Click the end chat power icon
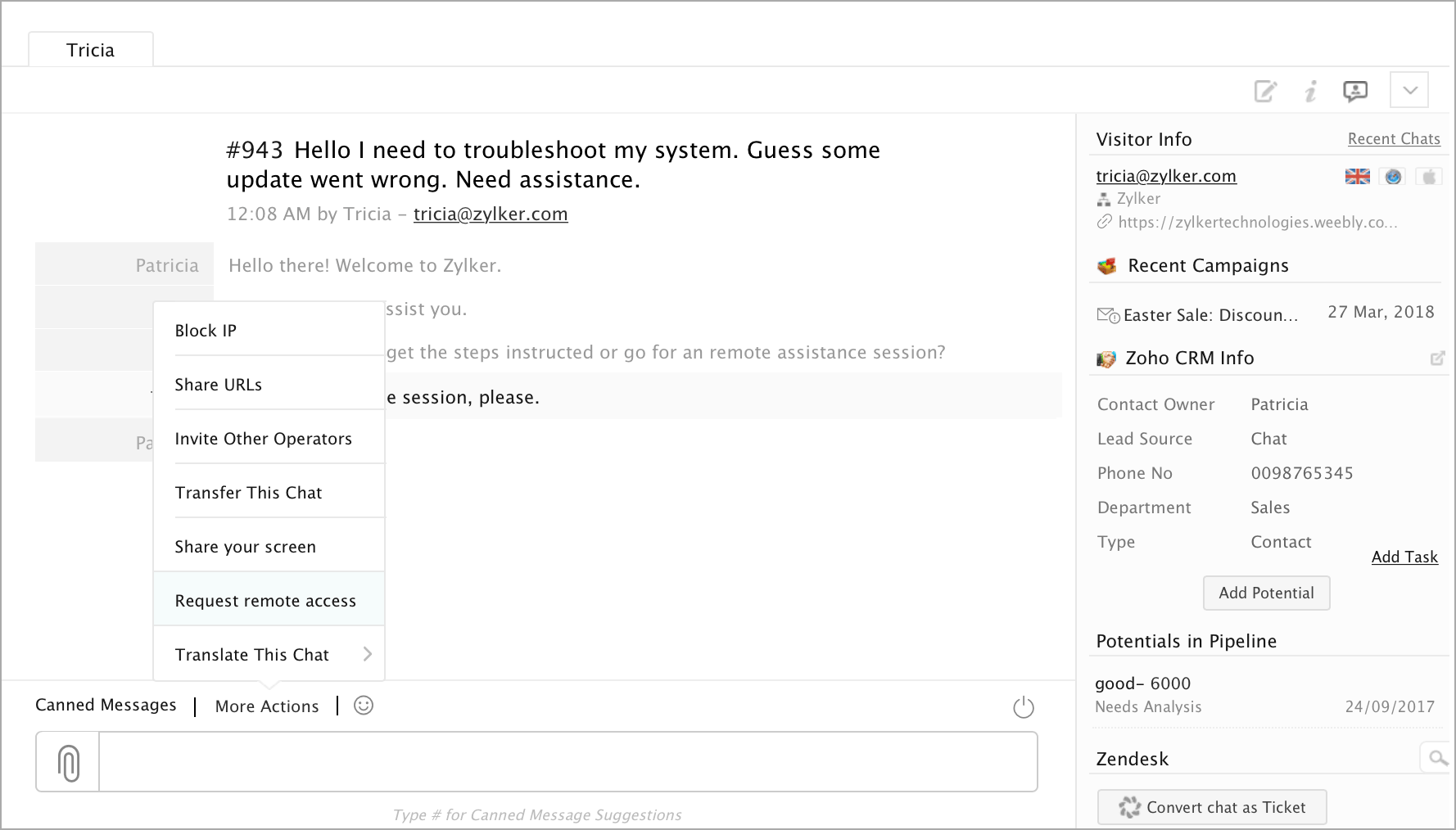Viewport: 1456px width, 830px height. (1024, 706)
